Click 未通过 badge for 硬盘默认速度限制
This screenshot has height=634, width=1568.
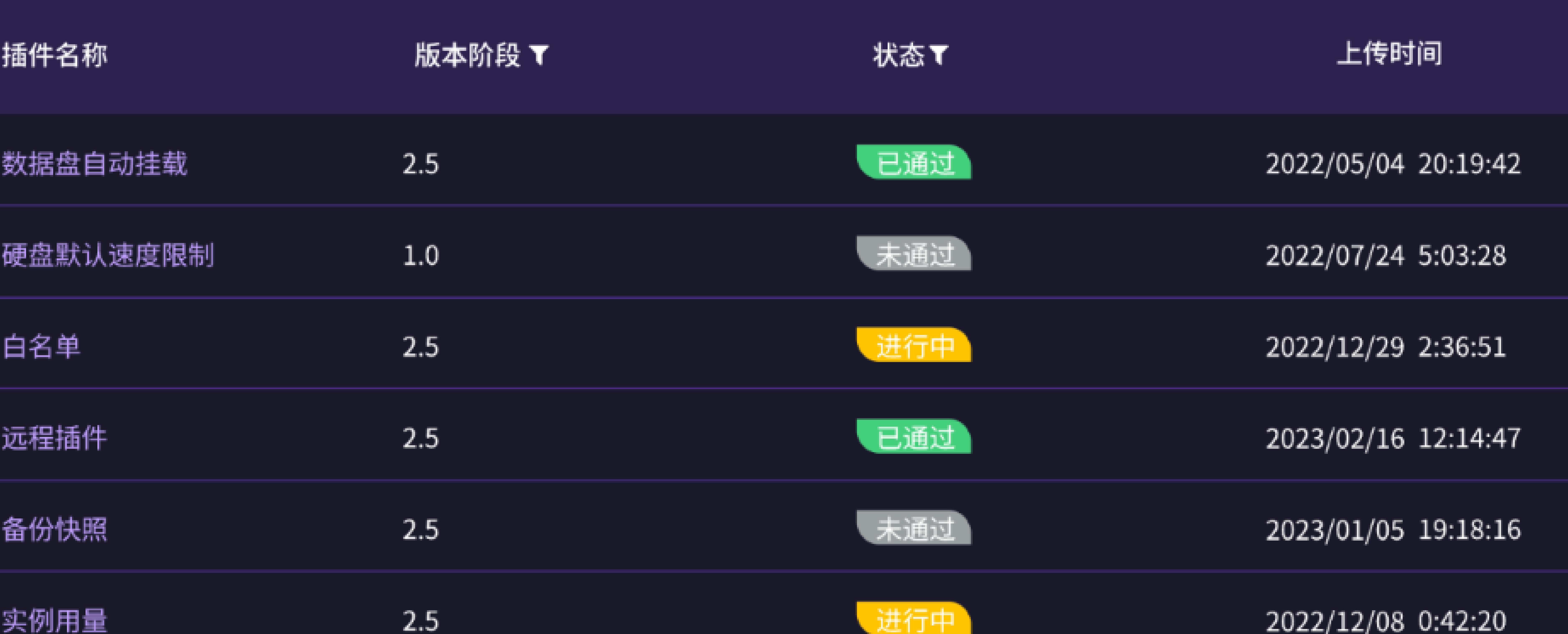coord(914,253)
